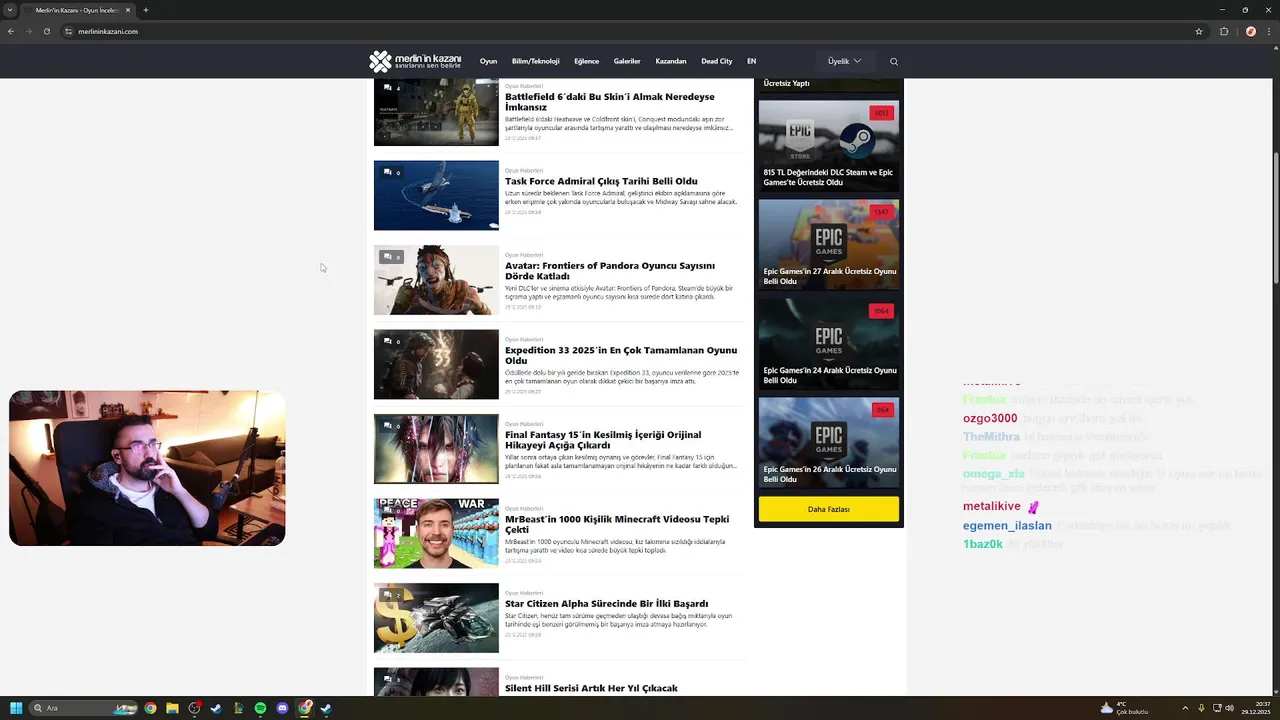Screen dimensions: 1280x720
Task: Open 815 TL Değerindeki DLC sidebar card
Action: pos(829,146)
